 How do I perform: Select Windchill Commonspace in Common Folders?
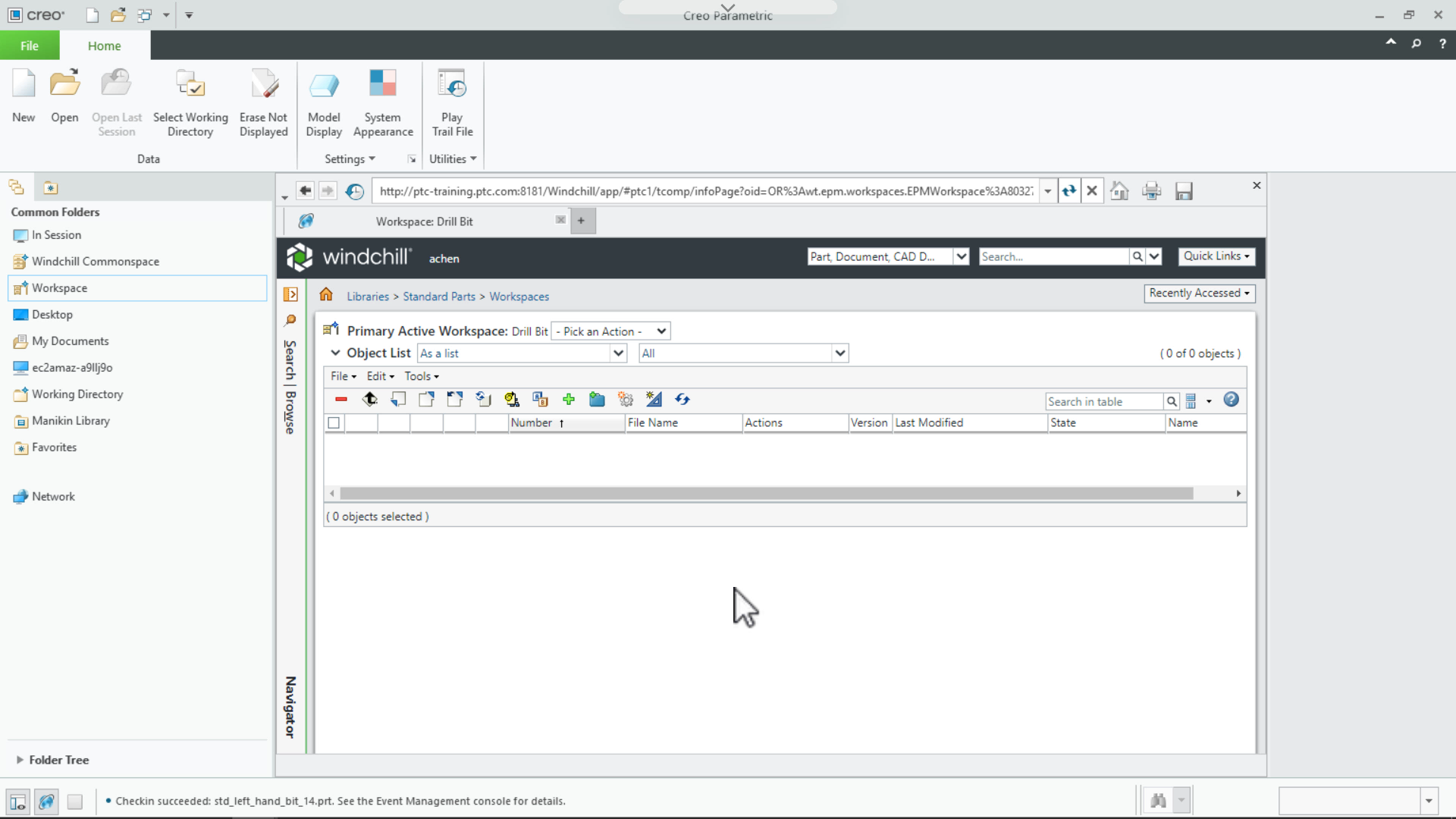96,262
